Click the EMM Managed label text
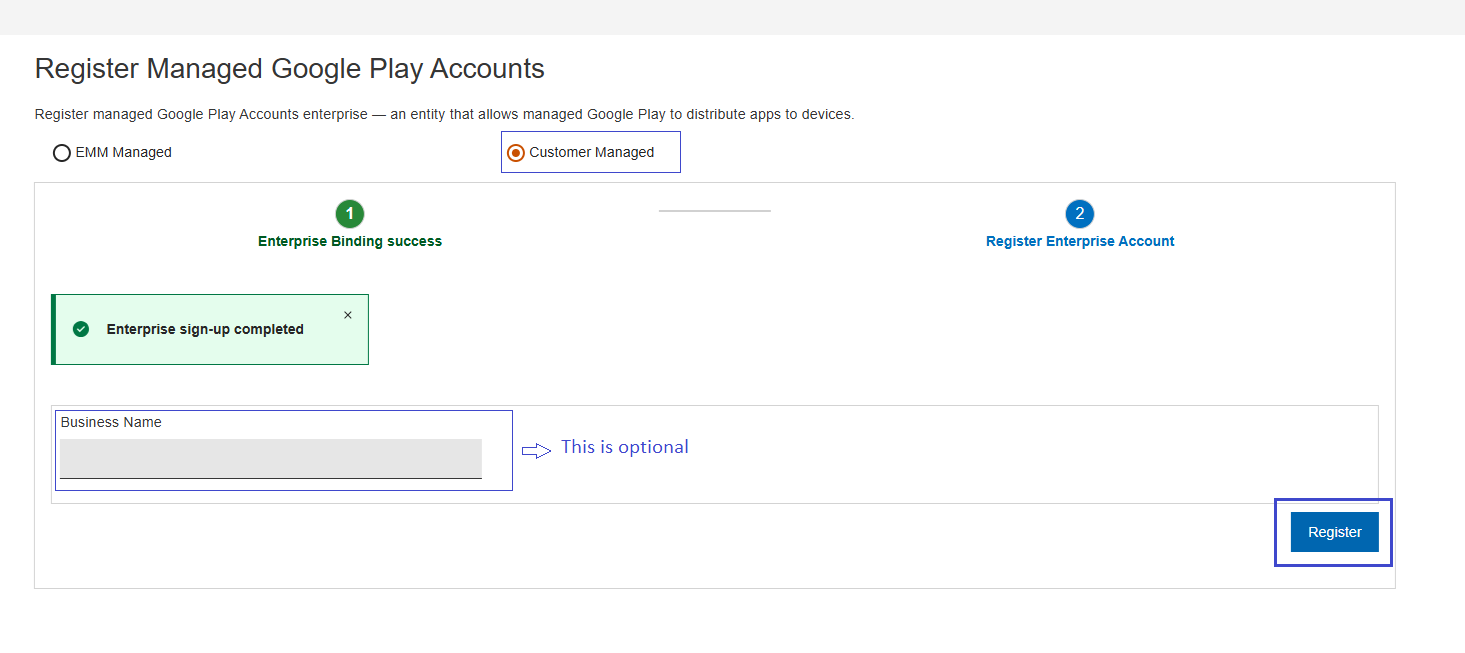Viewport: 1465px width, 653px height. coord(124,153)
